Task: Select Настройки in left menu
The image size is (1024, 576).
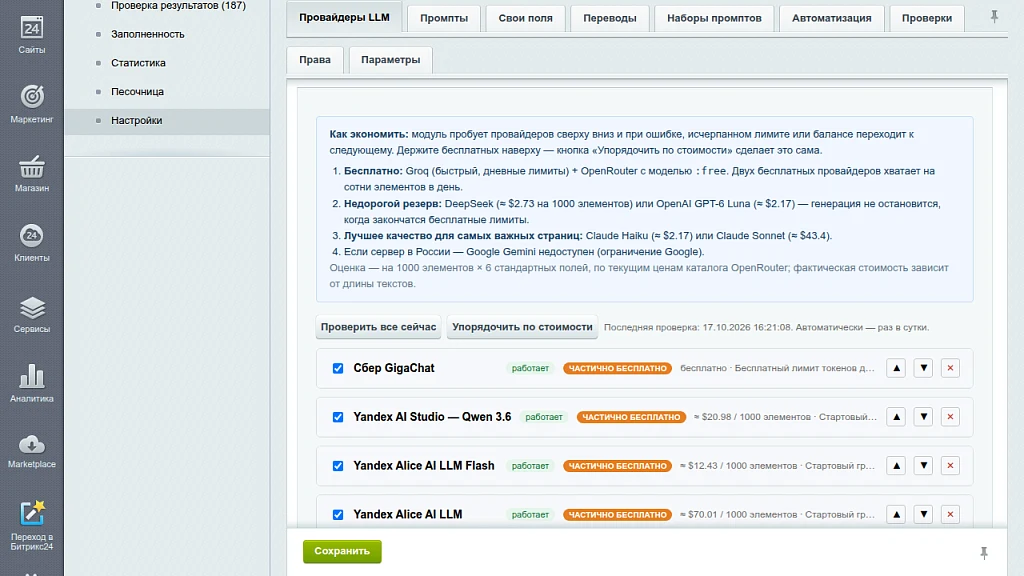Action: tap(136, 120)
